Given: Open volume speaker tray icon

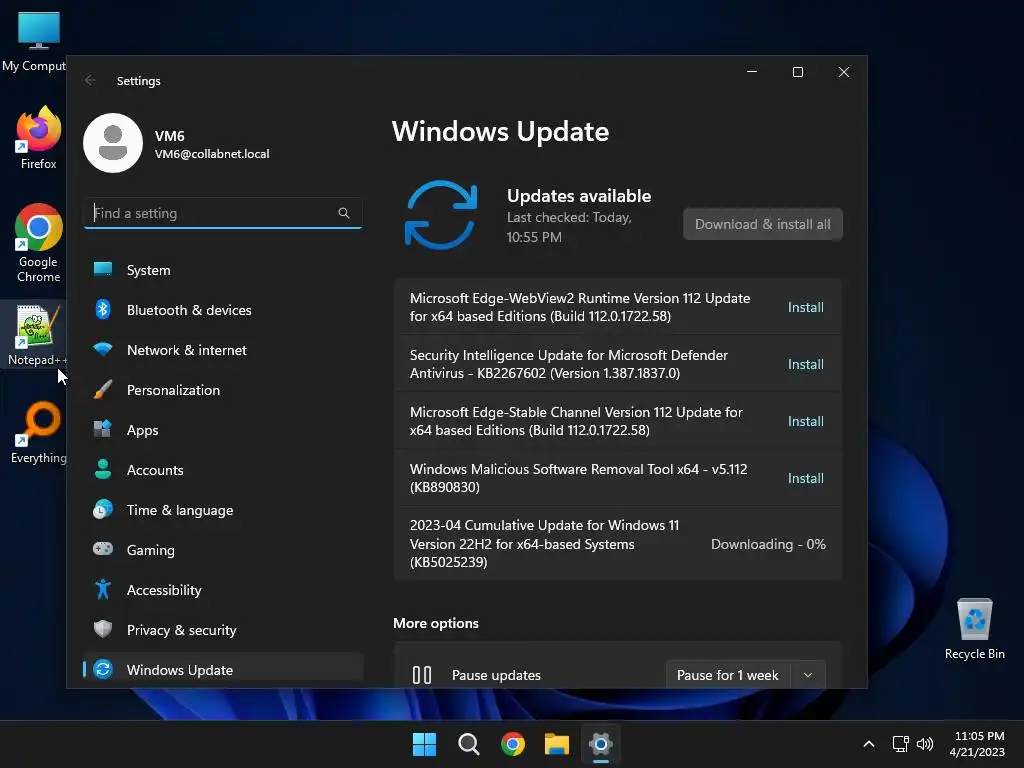Looking at the screenshot, I should coord(925,744).
